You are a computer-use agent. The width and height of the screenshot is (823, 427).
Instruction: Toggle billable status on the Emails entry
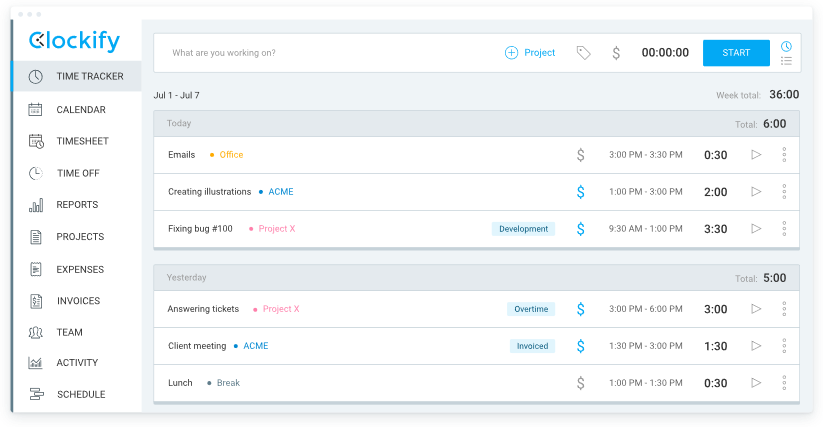pyautogui.click(x=580, y=155)
